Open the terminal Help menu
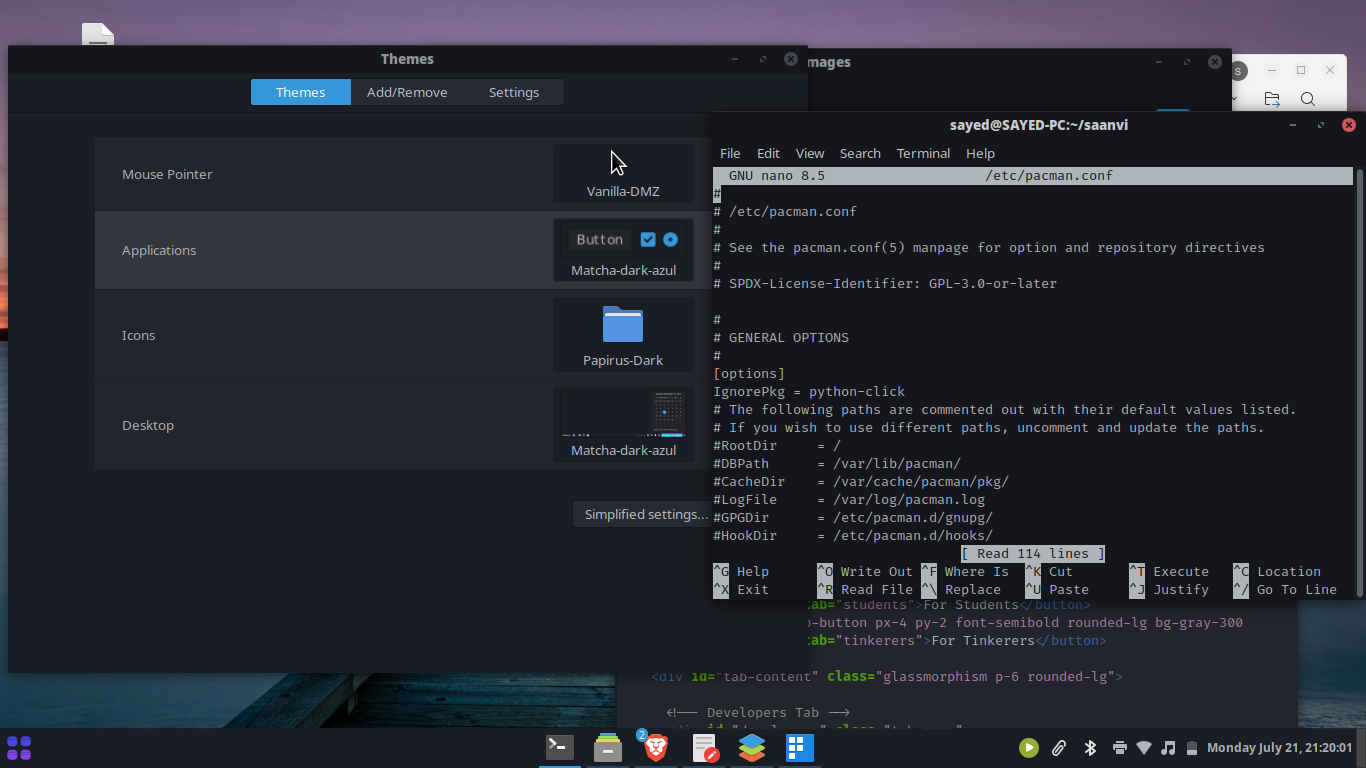Viewport: 1366px width, 768px height. [980, 153]
